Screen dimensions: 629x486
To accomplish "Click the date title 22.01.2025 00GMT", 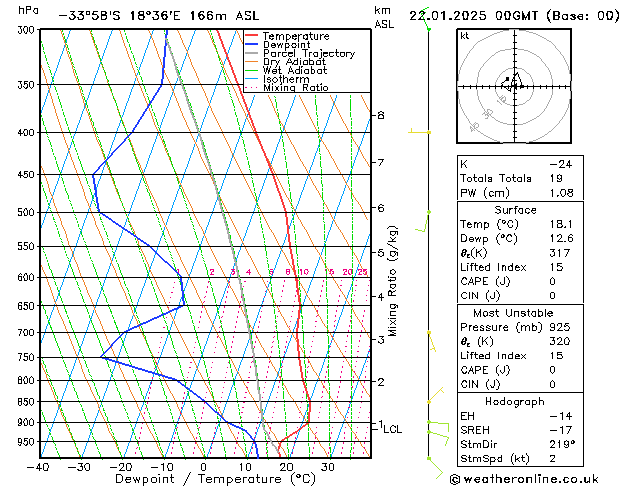I will (x=473, y=16).
